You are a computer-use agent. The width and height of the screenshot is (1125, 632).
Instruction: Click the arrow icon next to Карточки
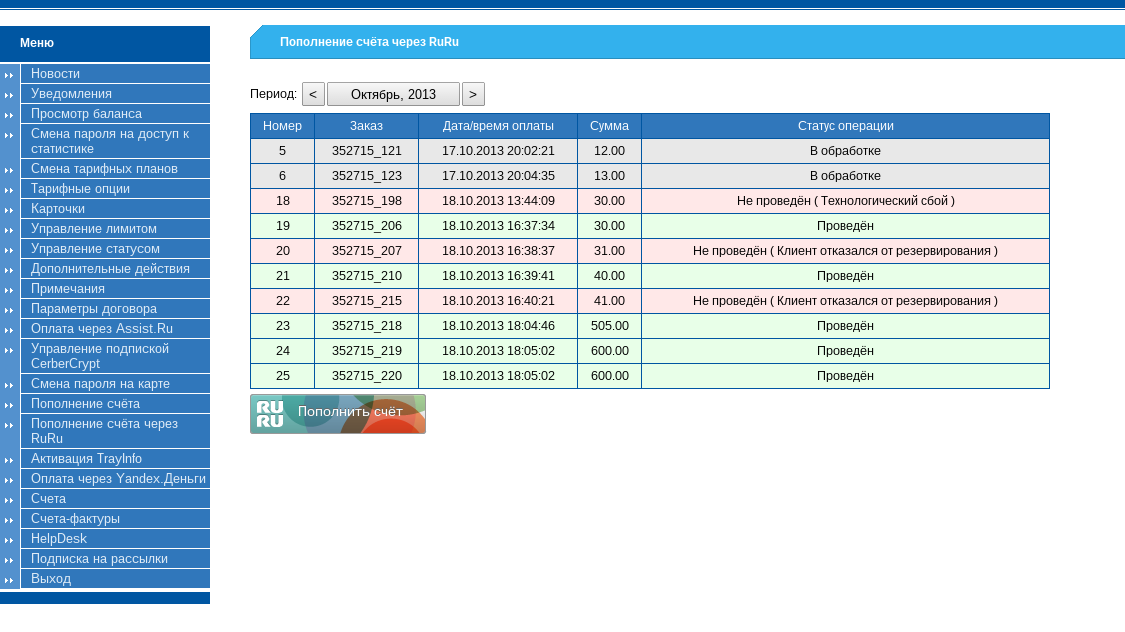(9, 210)
